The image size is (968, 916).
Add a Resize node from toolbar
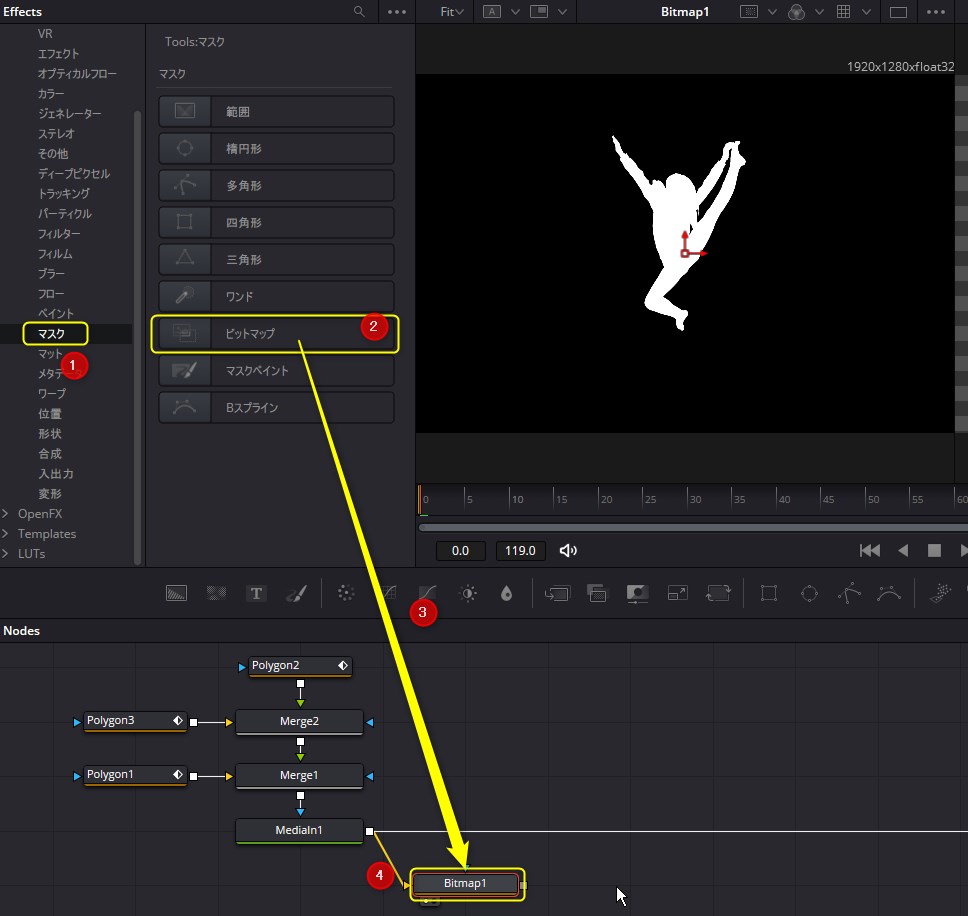(677, 594)
